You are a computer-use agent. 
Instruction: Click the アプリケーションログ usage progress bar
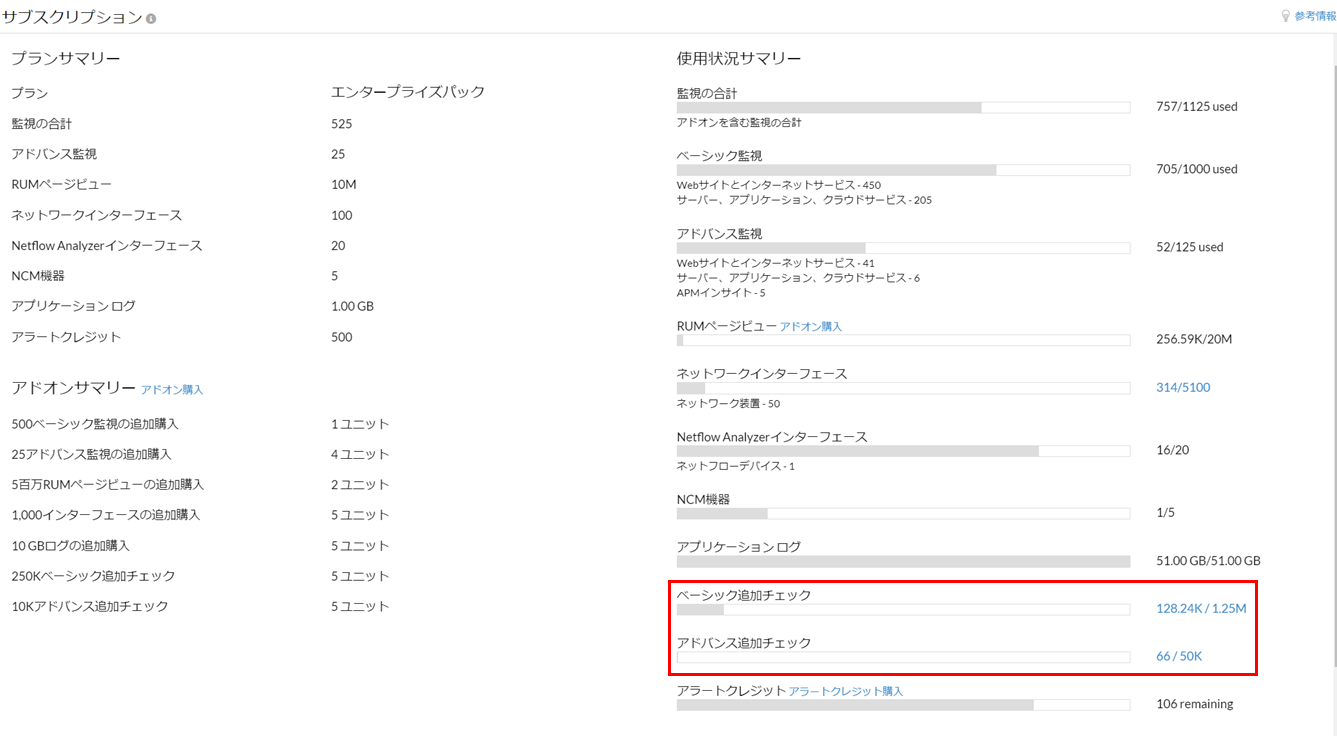(x=903, y=562)
